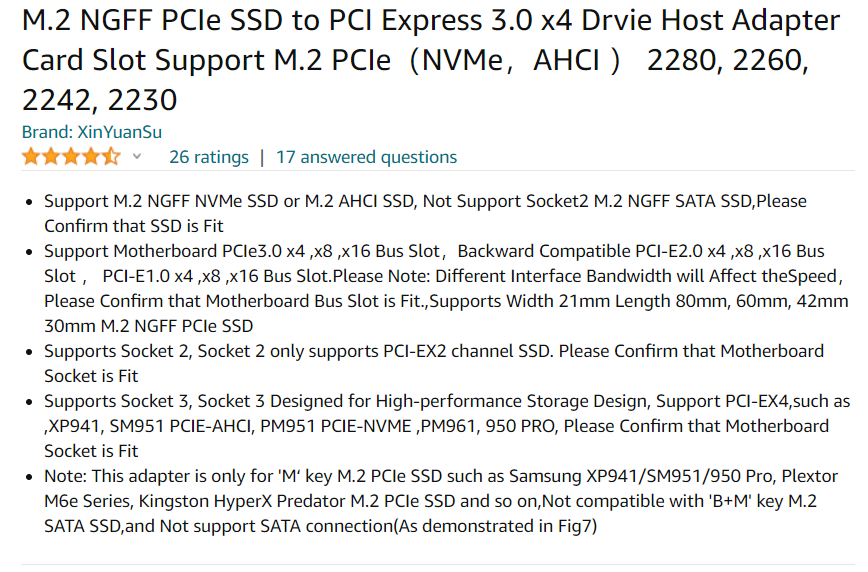Click the fourth orange rating star

[x=91, y=157]
